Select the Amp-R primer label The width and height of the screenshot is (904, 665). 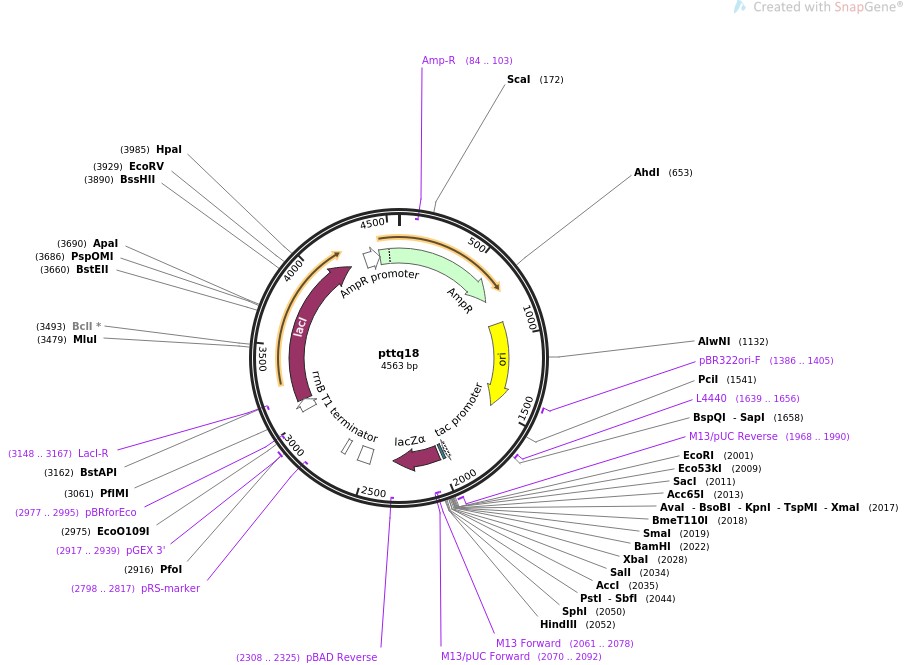(438, 61)
